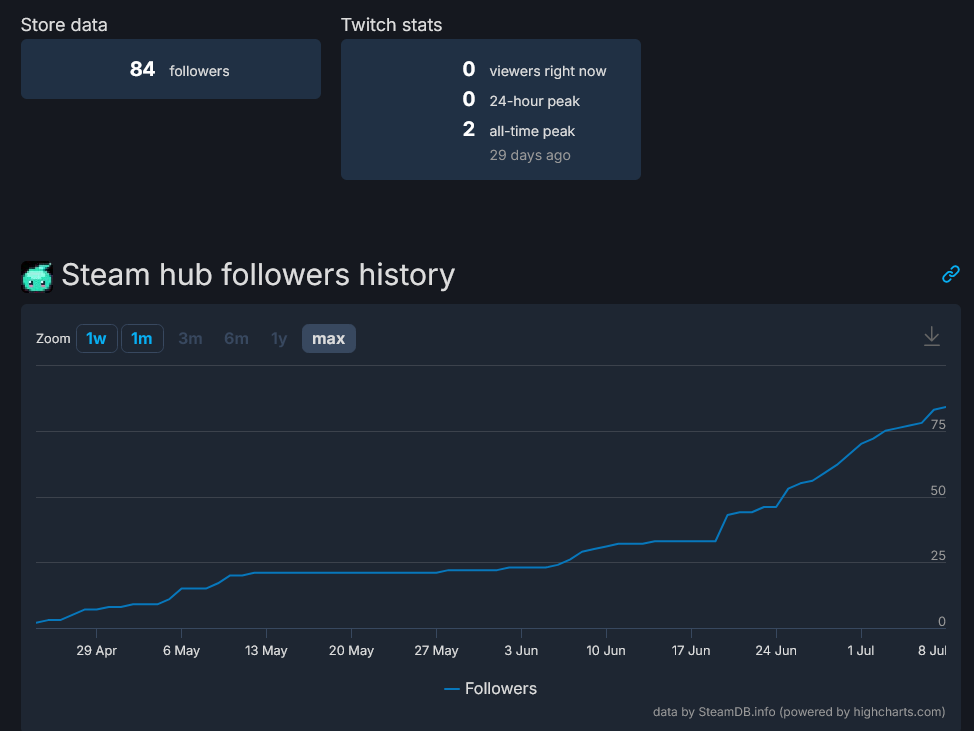The image size is (974, 731).
Task: Click the chart permalink chain icon
Action: pyautogui.click(x=950, y=274)
